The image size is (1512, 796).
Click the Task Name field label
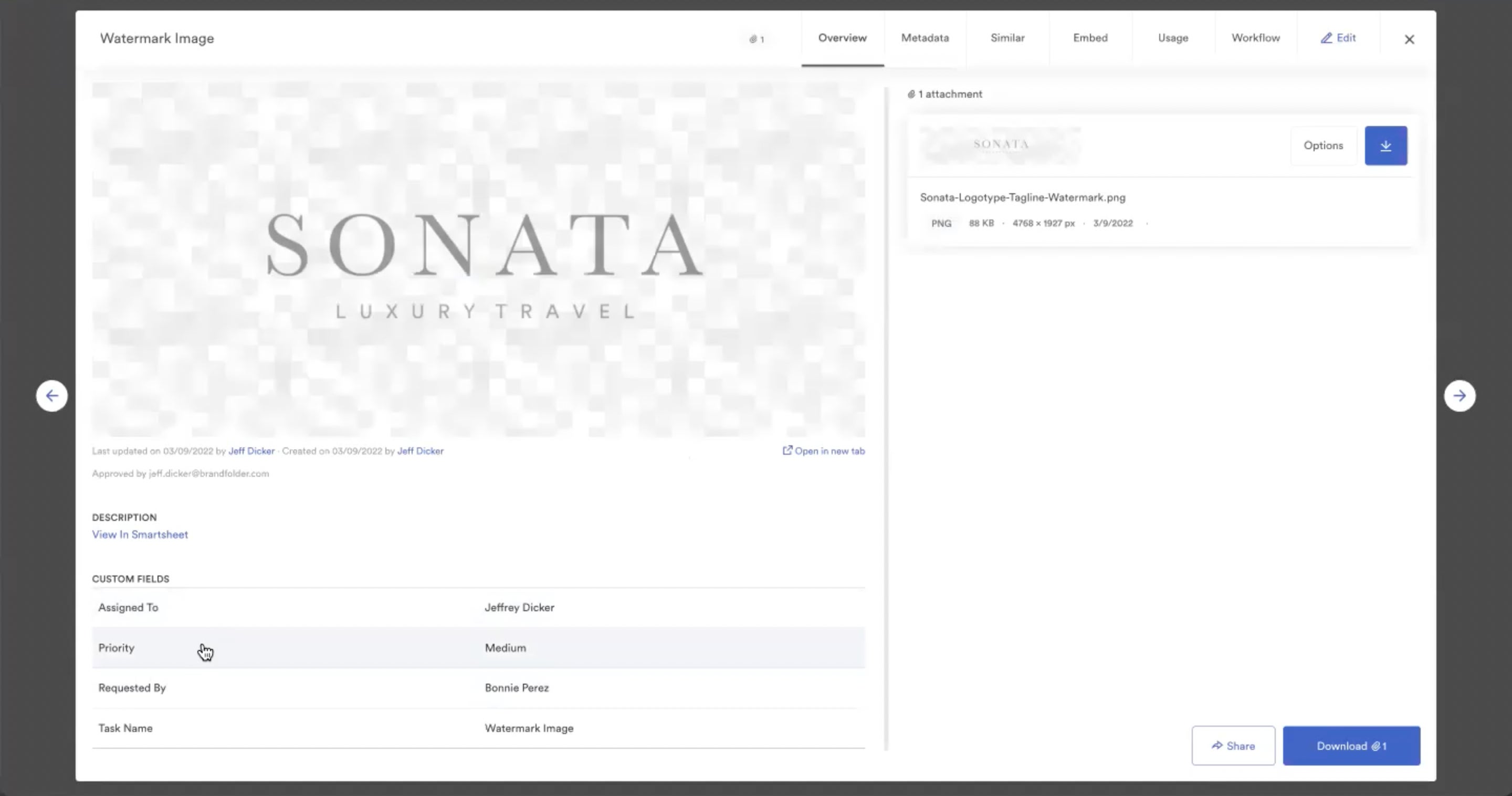[125, 728]
